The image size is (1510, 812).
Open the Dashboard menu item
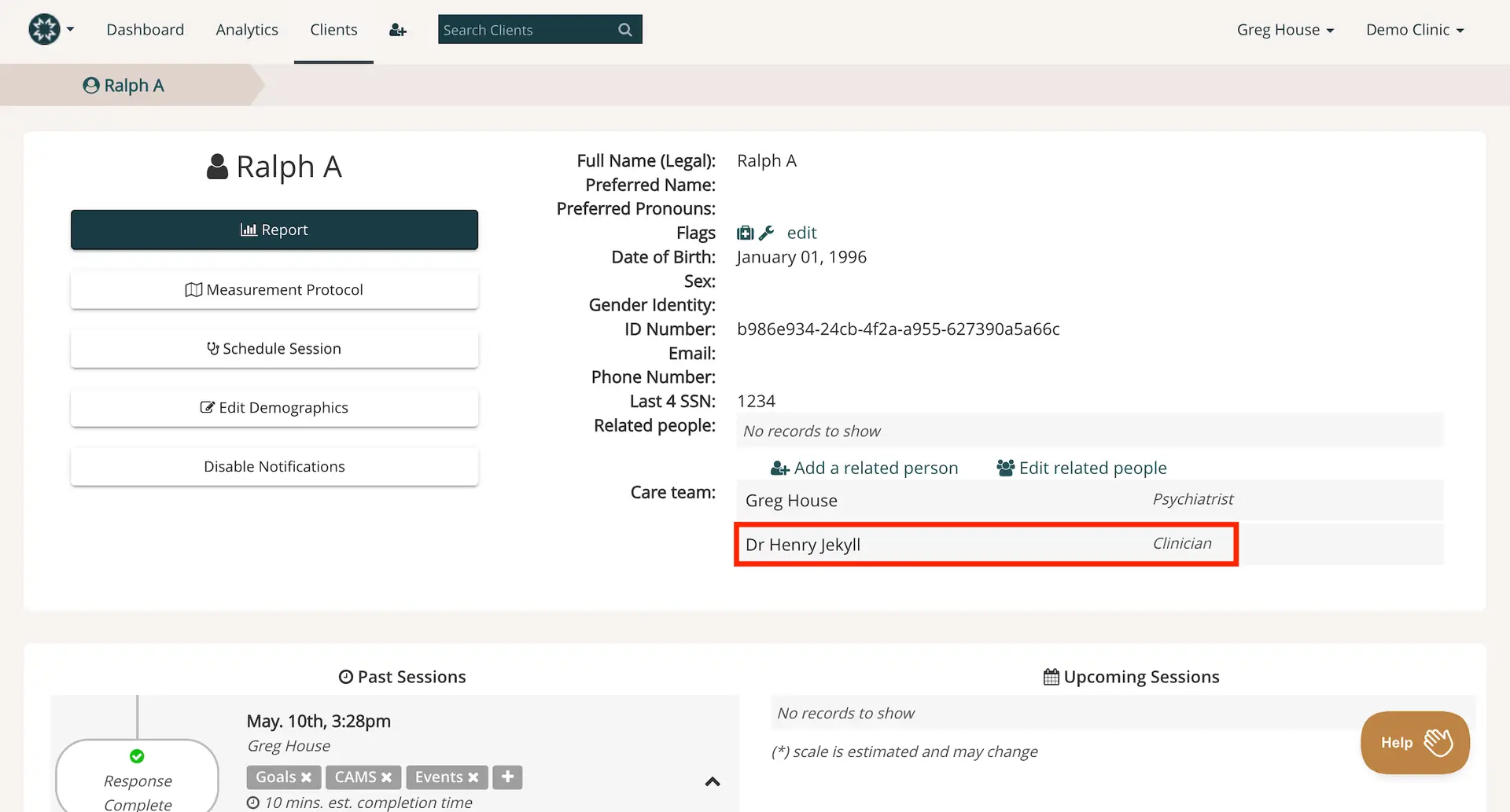point(145,29)
